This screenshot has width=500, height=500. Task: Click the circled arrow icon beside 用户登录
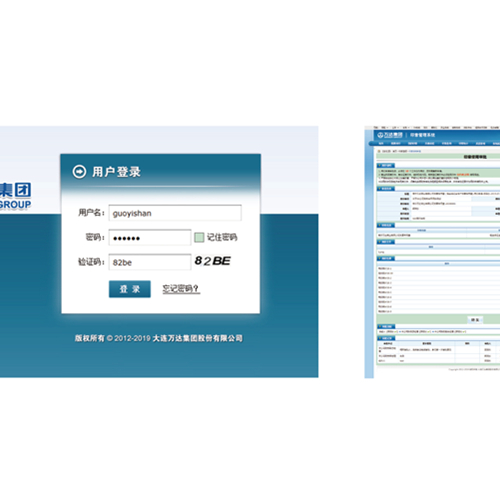coord(79,172)
